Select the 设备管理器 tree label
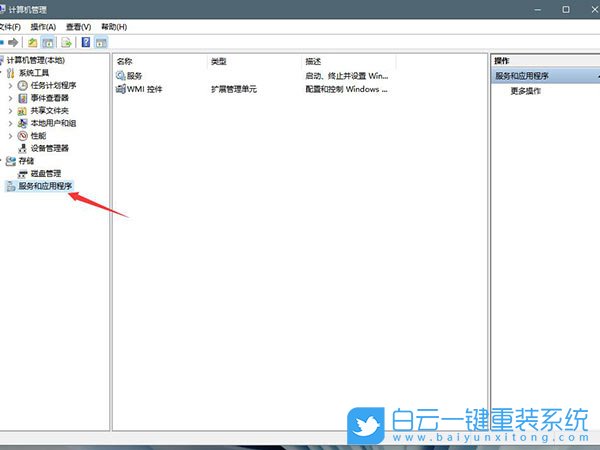Viewport: 600px width, 450px height. coord(49,148)
